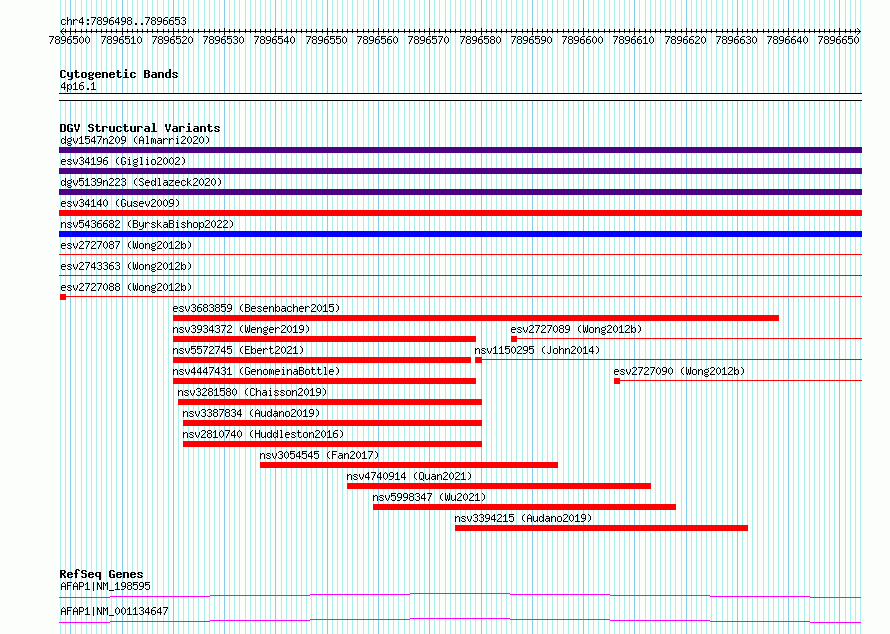Click the RefSeq Genes track title

101,574
